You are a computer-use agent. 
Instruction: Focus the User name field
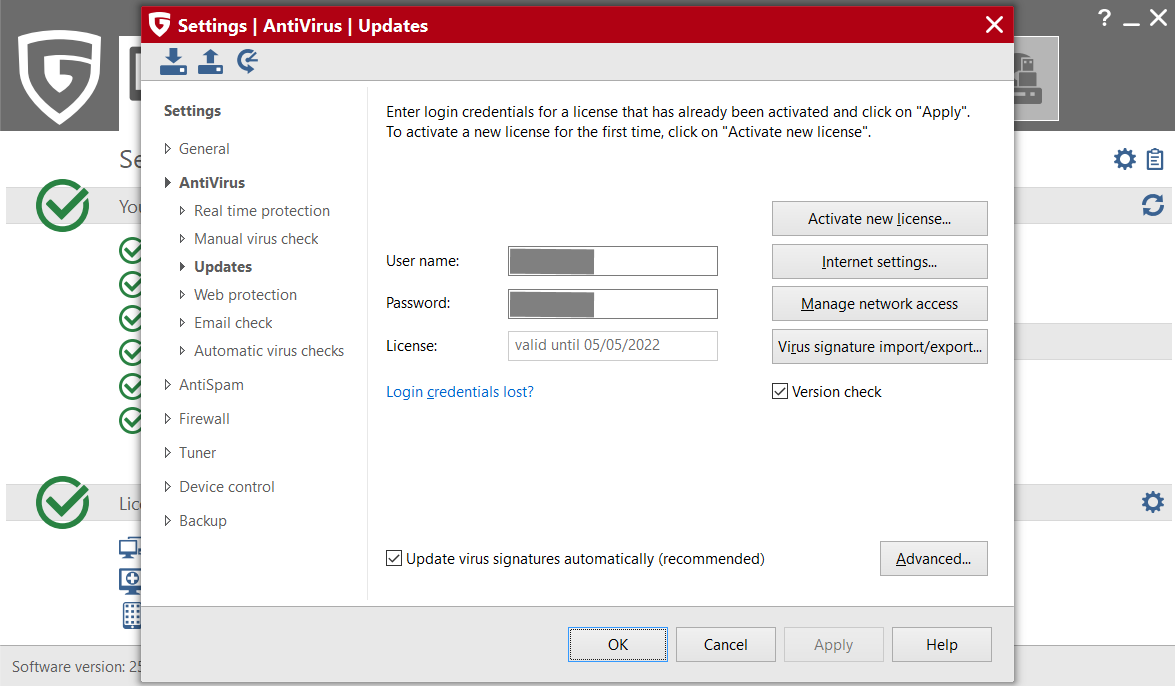pos(613,261)
